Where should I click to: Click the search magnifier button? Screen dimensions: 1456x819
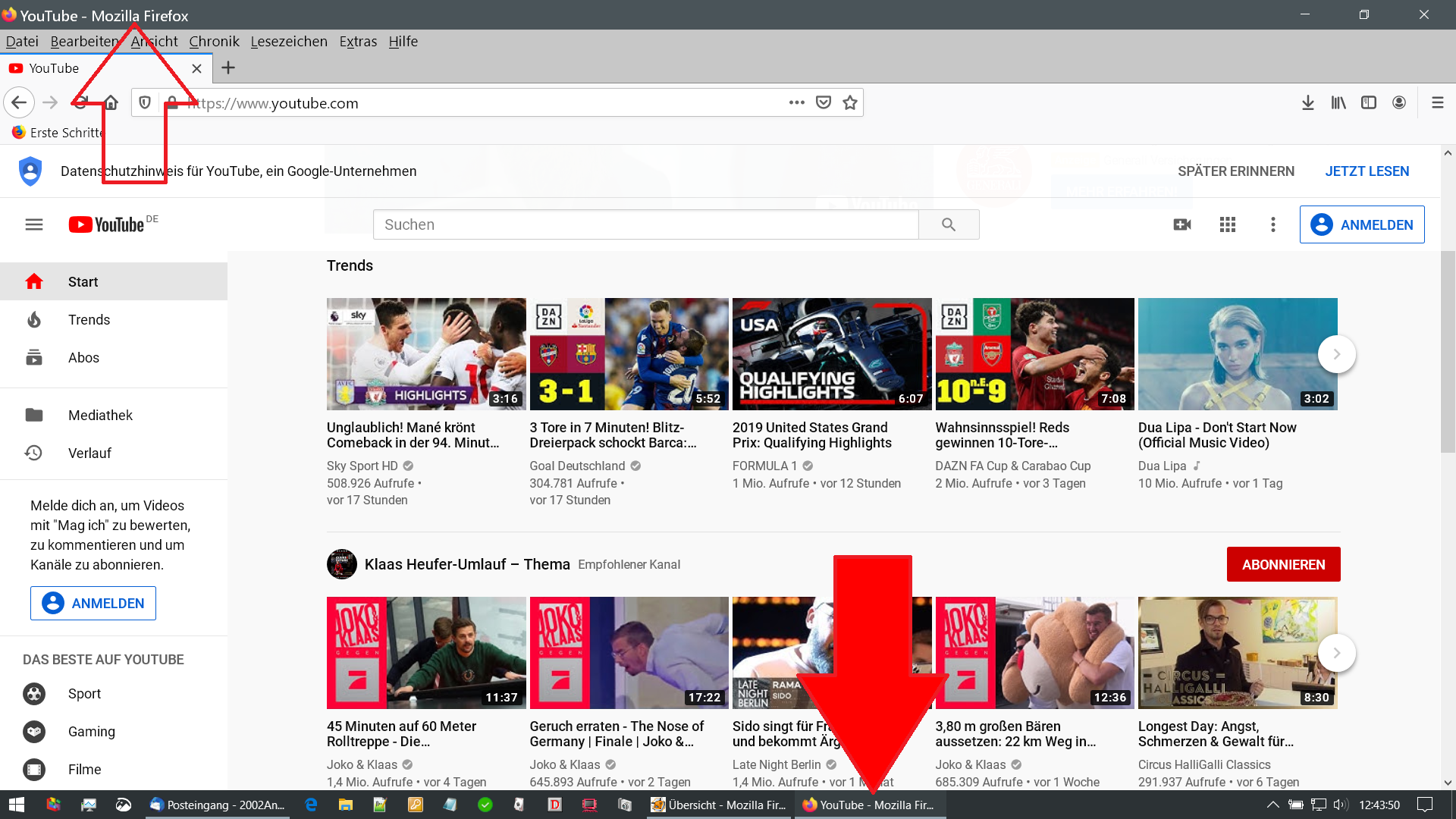point(949,224)
